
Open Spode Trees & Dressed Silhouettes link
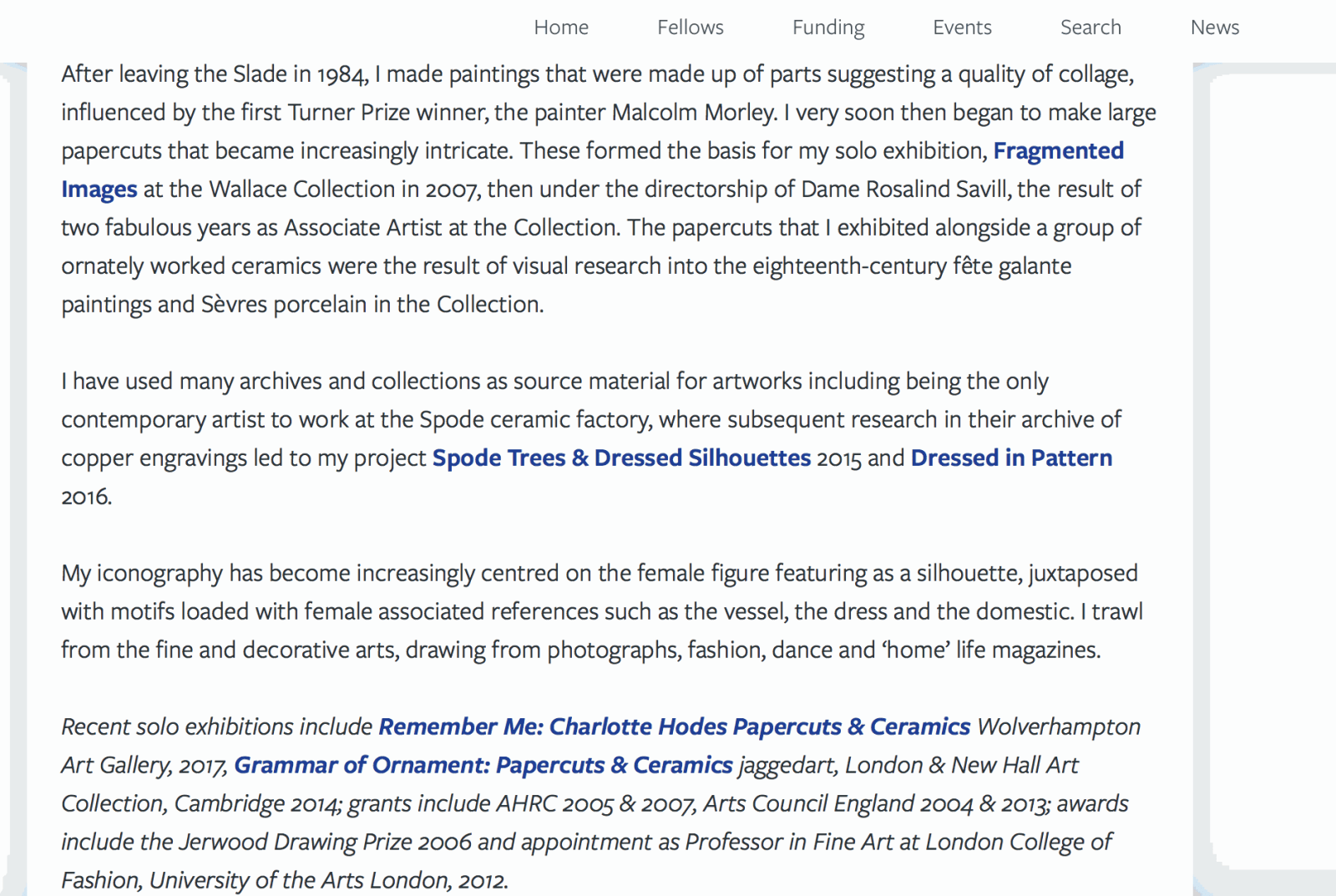(621, 458)
